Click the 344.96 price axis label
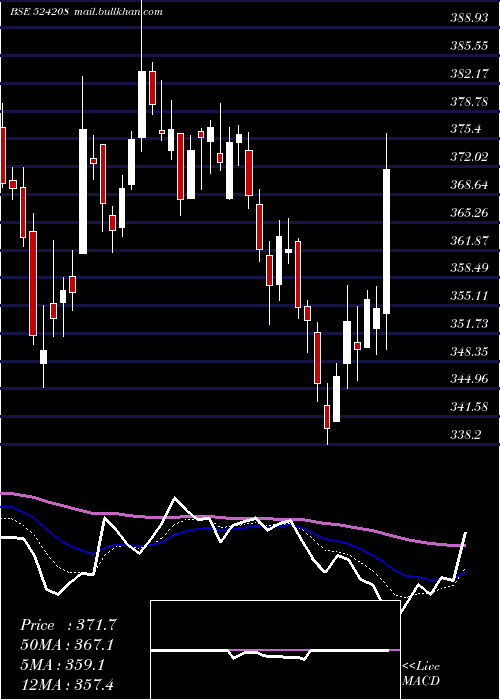 pyautogui.click(x=470, y=379)
